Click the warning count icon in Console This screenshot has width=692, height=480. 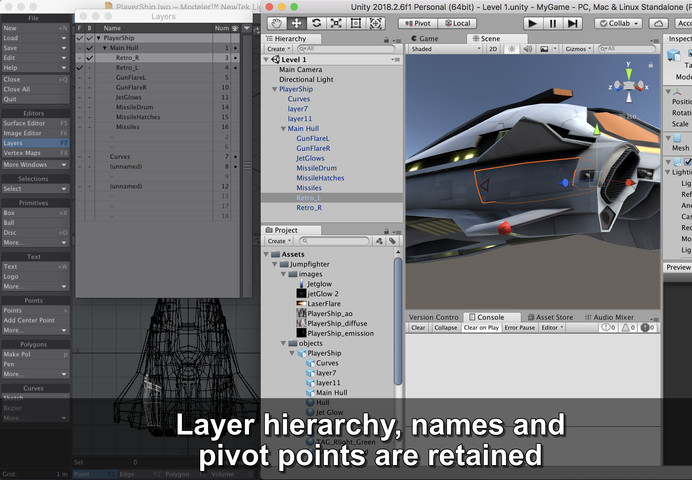coord(628,327)
